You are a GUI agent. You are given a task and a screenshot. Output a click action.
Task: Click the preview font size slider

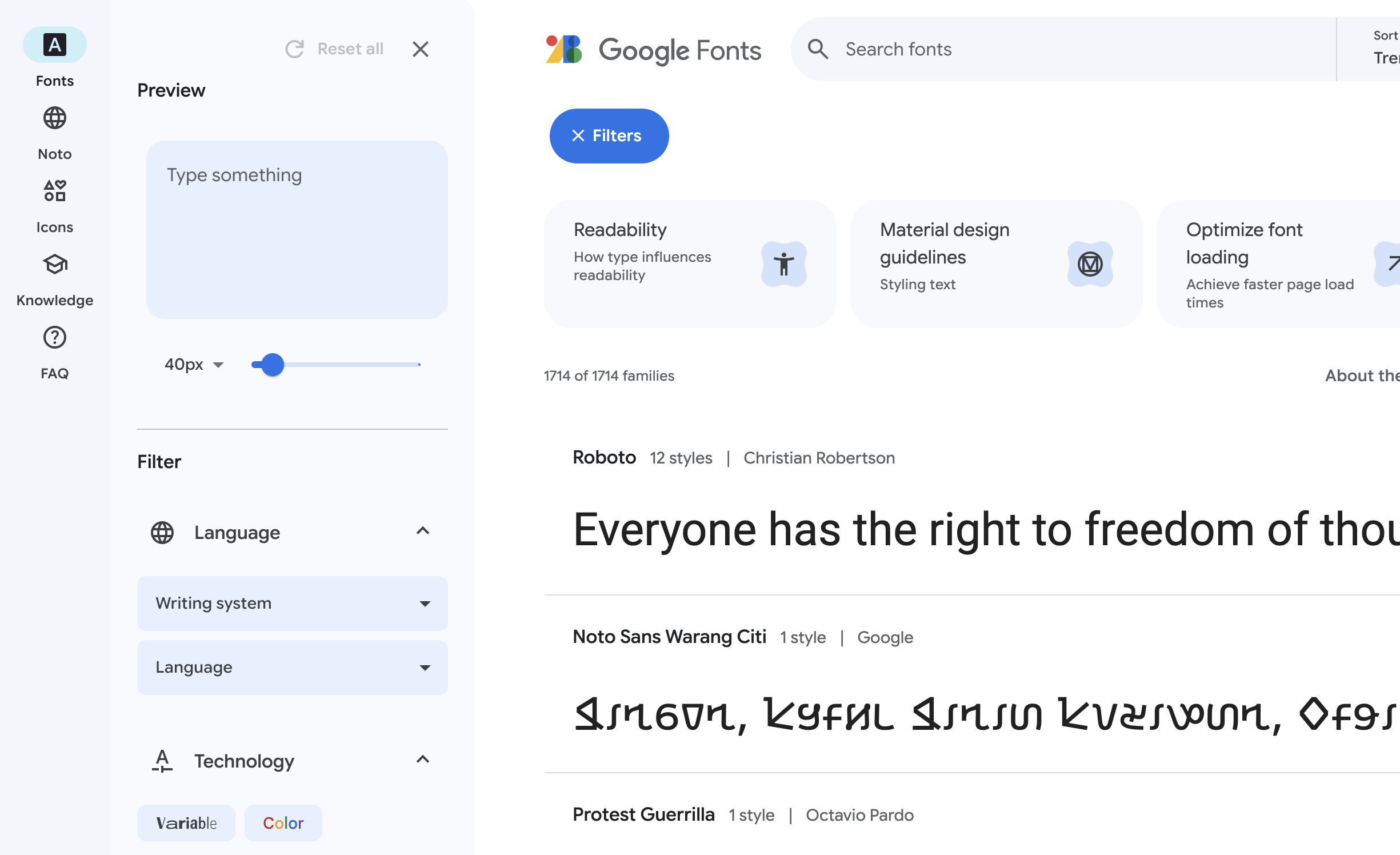tap(336, 365)
